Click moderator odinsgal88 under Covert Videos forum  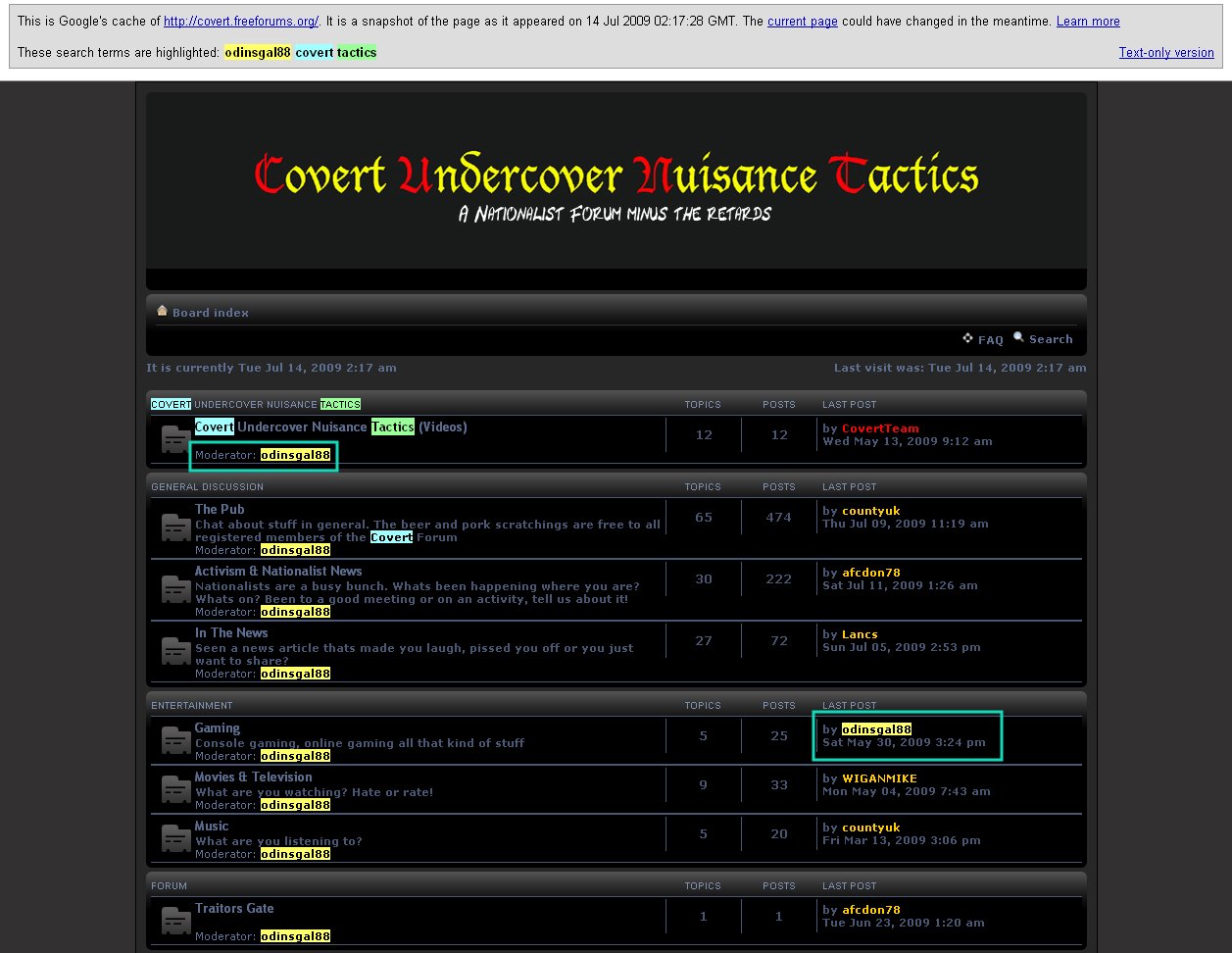point(295,455)
